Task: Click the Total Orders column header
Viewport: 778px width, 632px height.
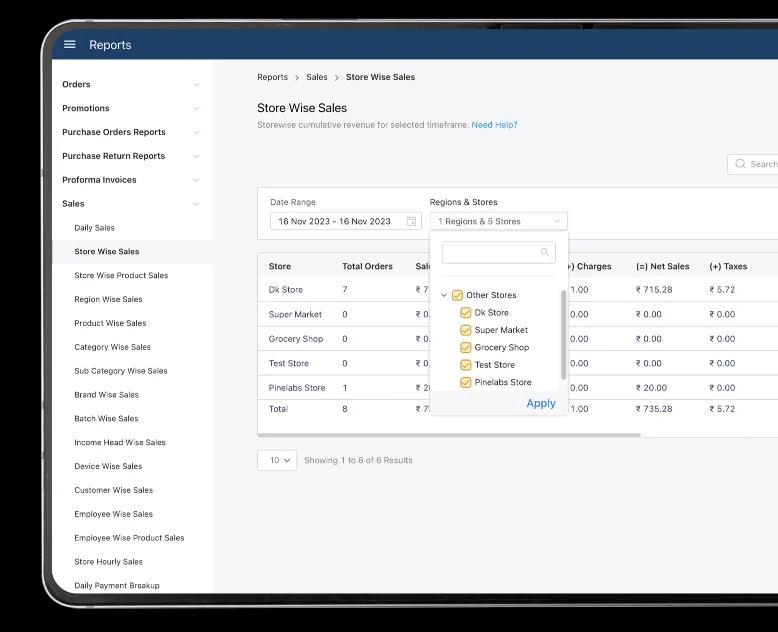Action: pyautogui.click(x=367, y=266)
